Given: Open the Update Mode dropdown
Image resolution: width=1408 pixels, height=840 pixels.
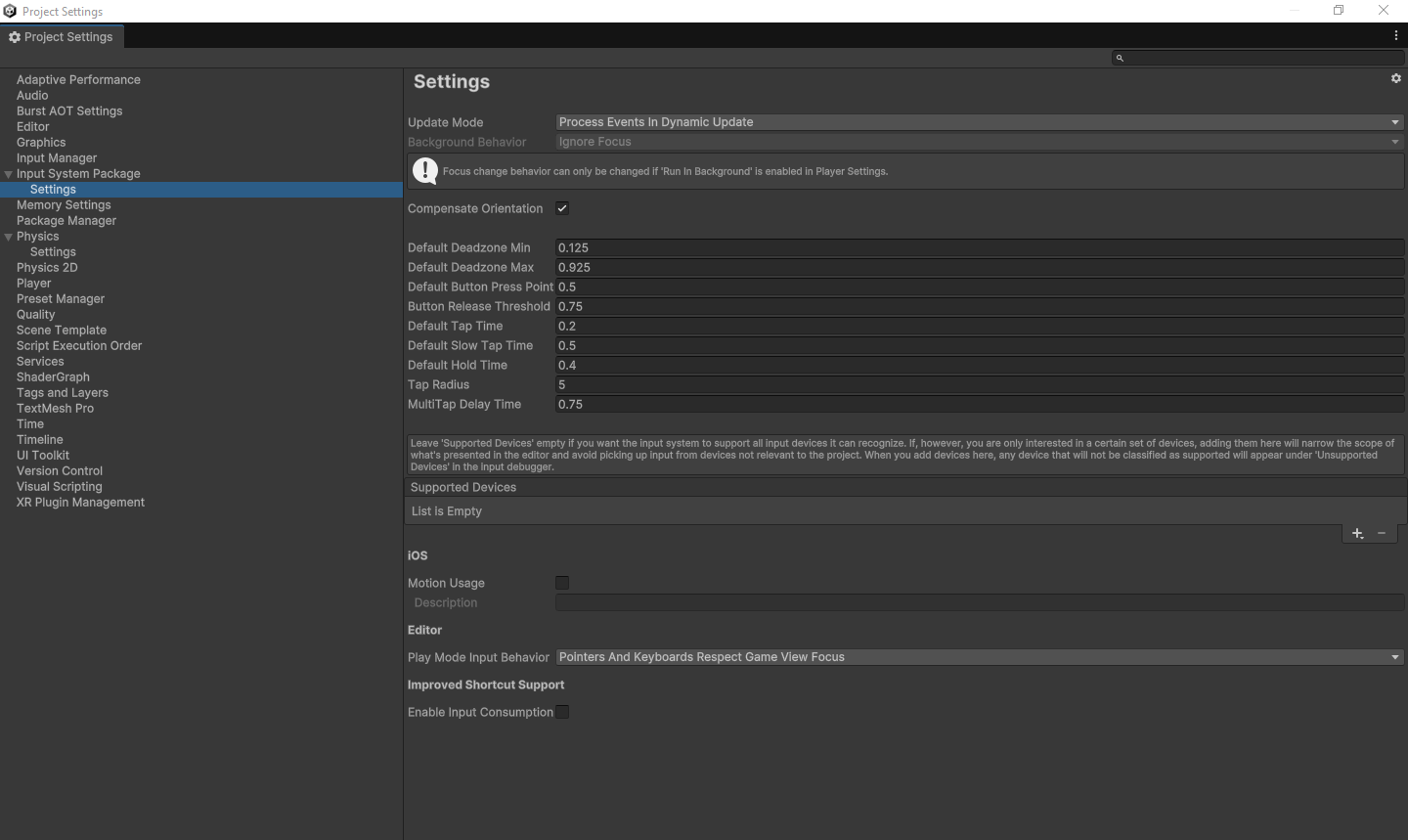Looking at the screenshot, I should click(x=978, y=122).
